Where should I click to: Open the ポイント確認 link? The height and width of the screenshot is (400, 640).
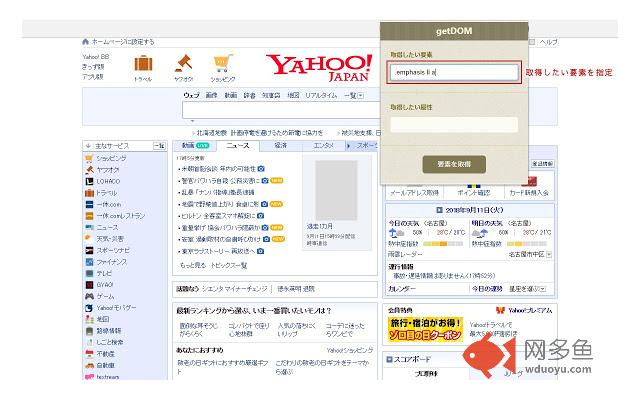click(x=473, y=193)
